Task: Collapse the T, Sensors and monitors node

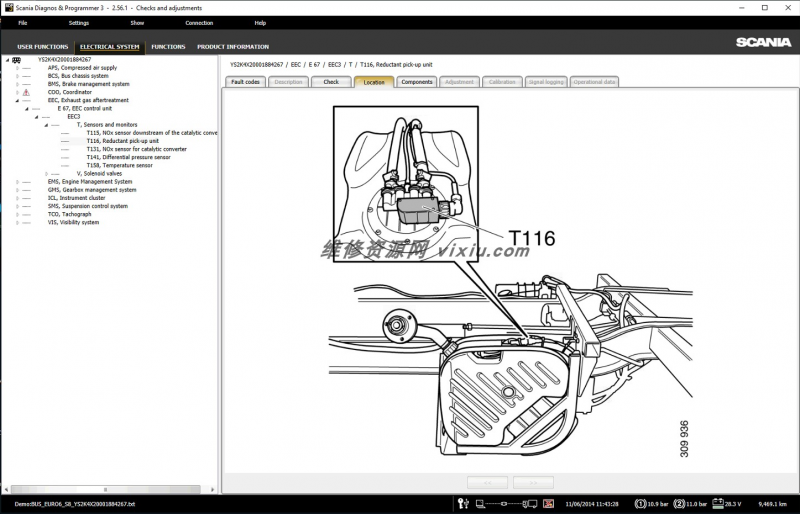Action: tap(46, 125)
